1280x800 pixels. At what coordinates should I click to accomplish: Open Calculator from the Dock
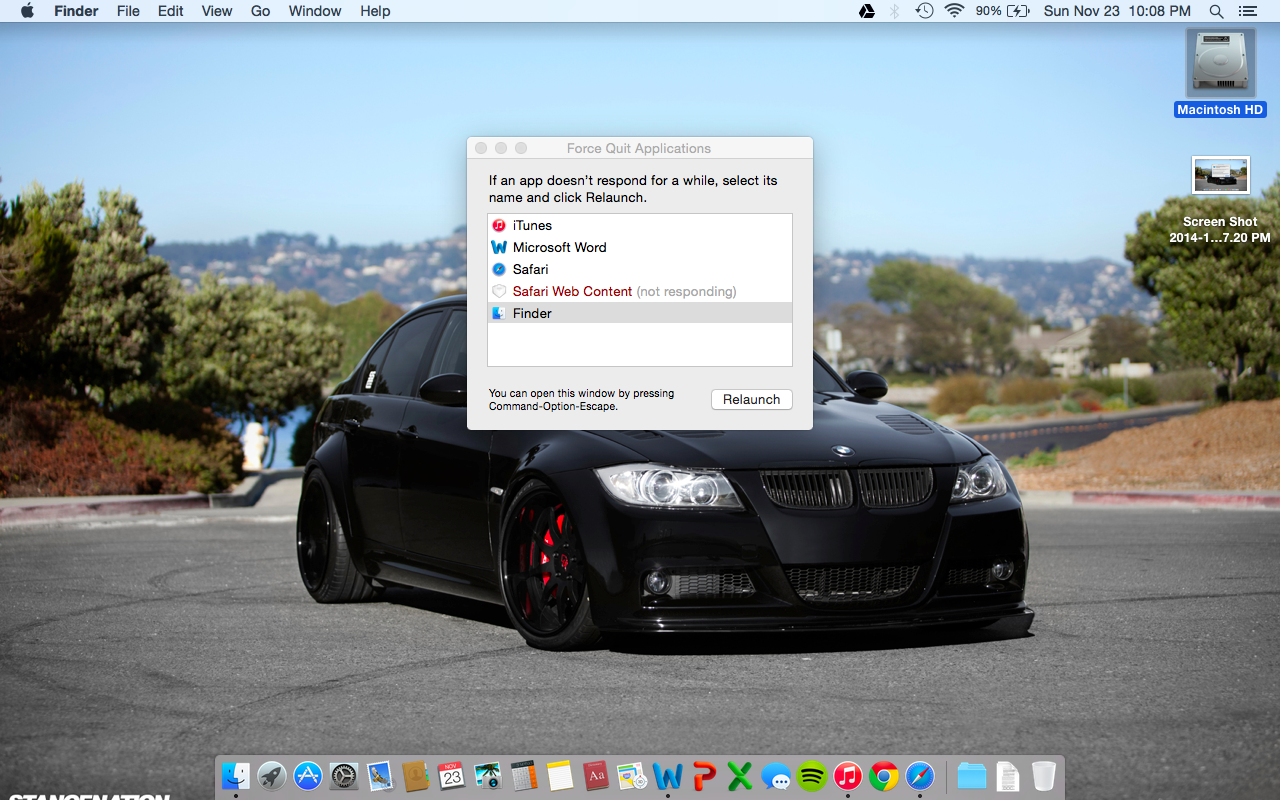point(524,775)
